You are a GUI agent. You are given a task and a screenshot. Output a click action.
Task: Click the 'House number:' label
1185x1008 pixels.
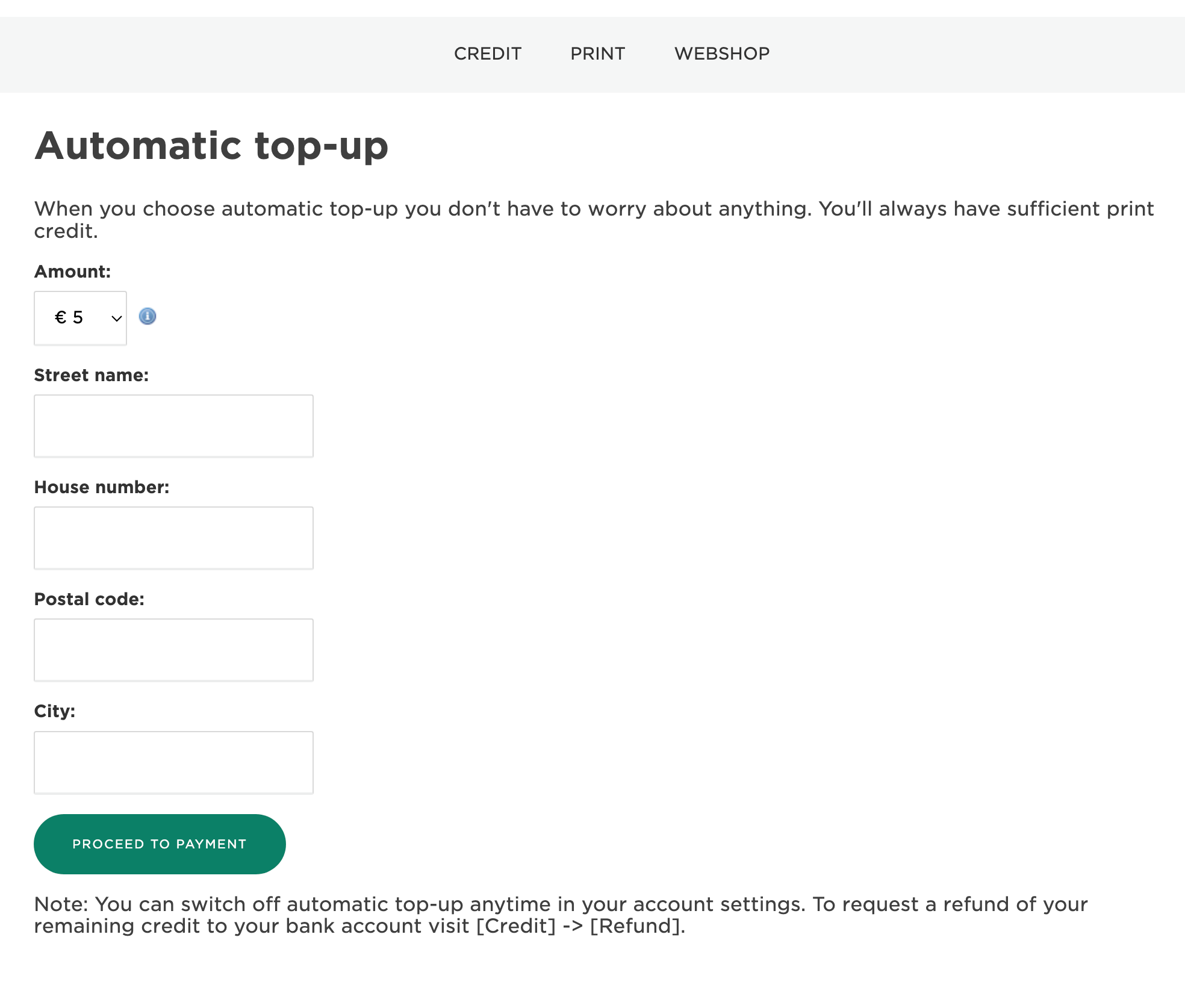102,487
